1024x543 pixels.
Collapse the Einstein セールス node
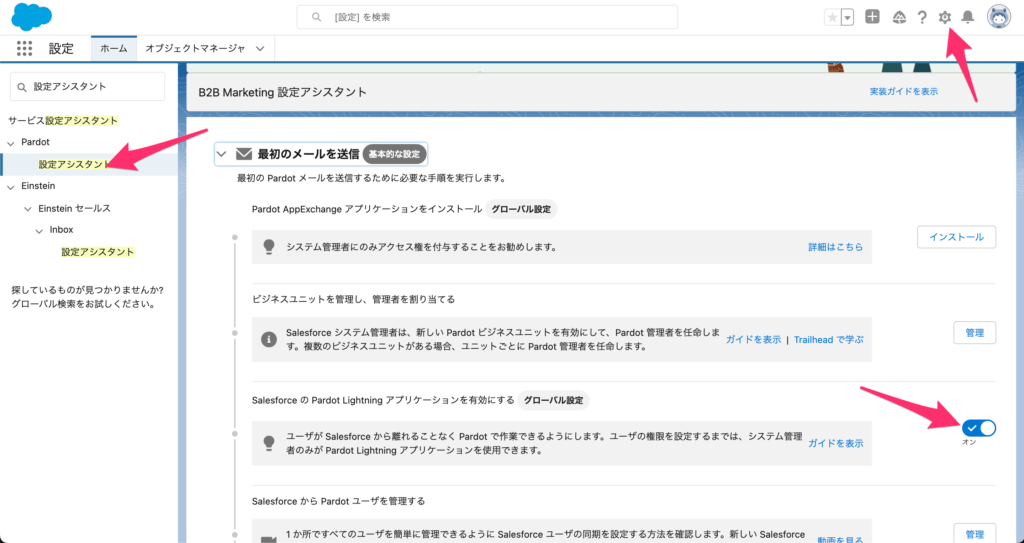[27, 209]
